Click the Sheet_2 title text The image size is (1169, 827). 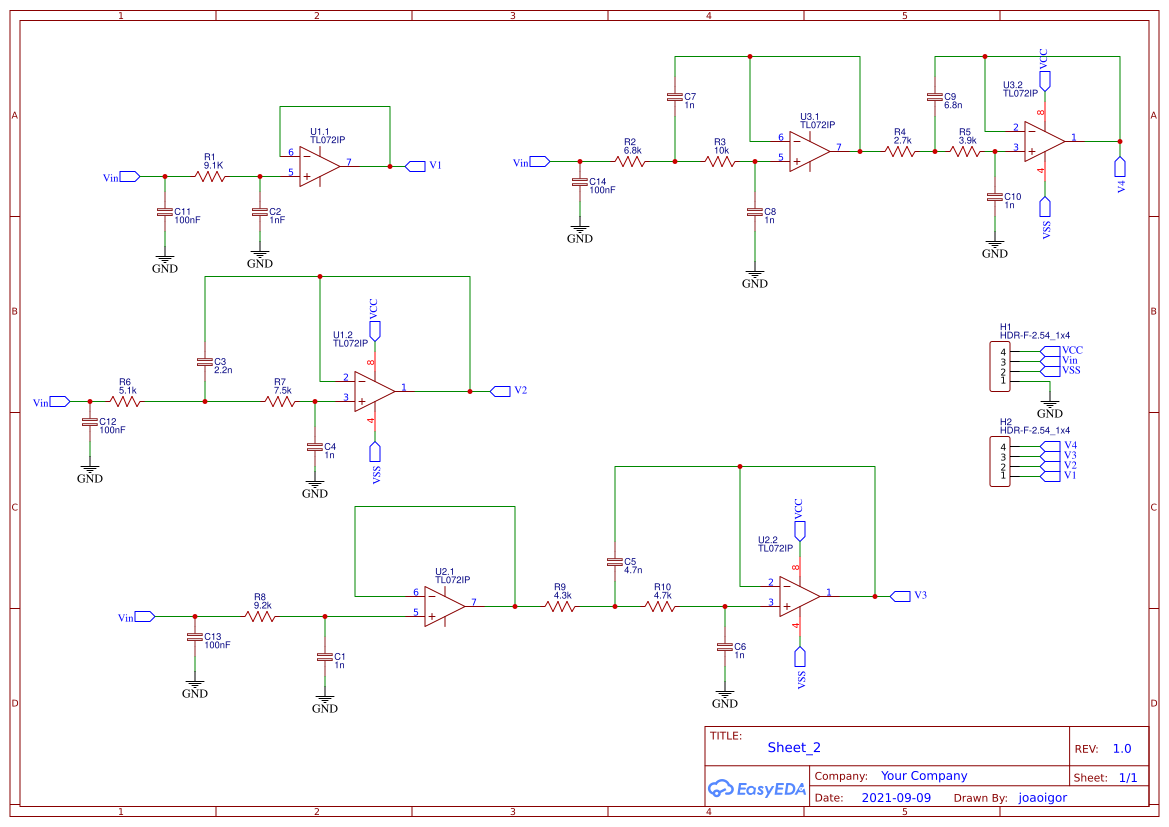794,748
